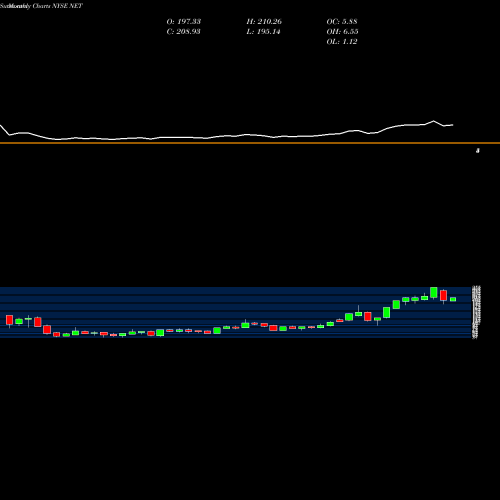Screen dimensions: 500x500
Task: Click the axis label 5 below the orange line
Action: click(478, 151)
